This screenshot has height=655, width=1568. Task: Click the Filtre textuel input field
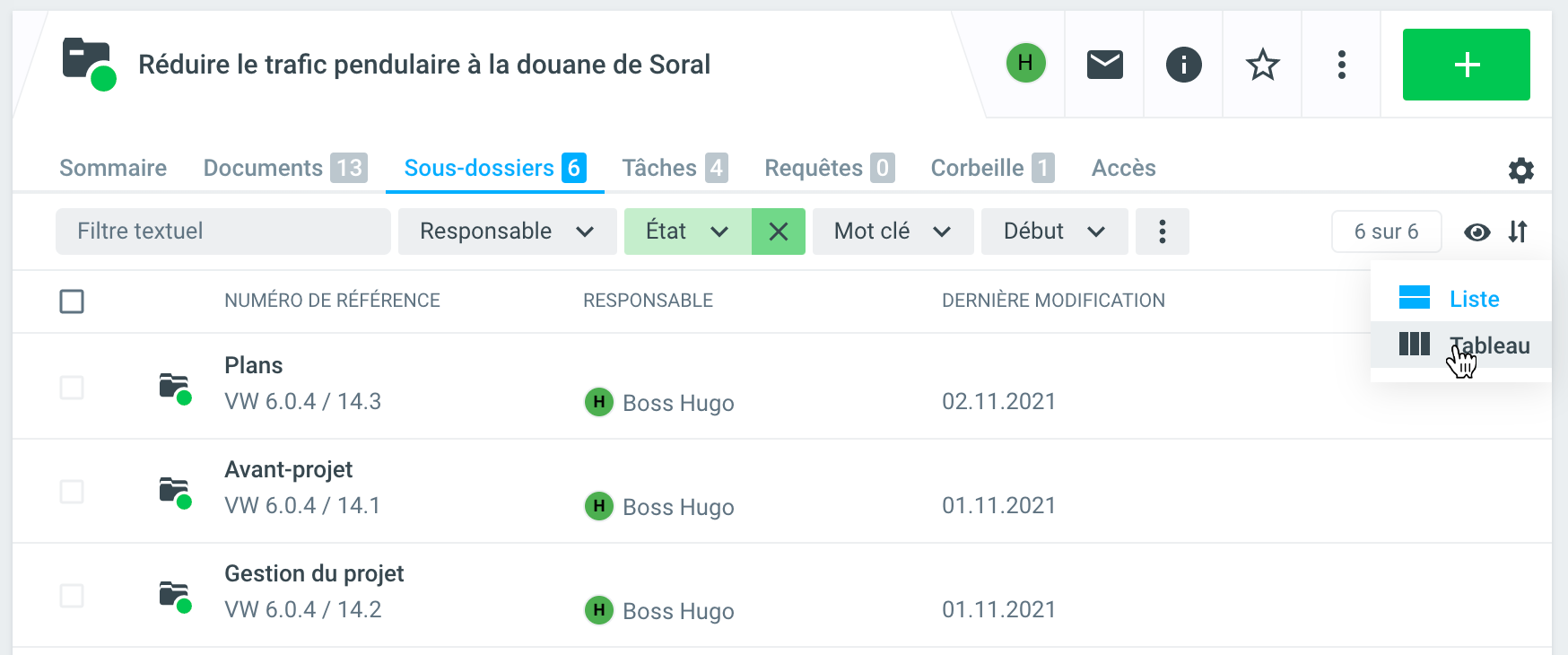click(x=222, y=231)
